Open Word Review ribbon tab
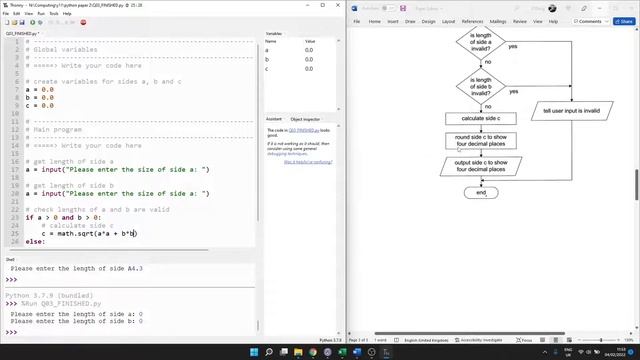Image resolution: width=640 pixels, height=360 pixels. coord(520,21)
